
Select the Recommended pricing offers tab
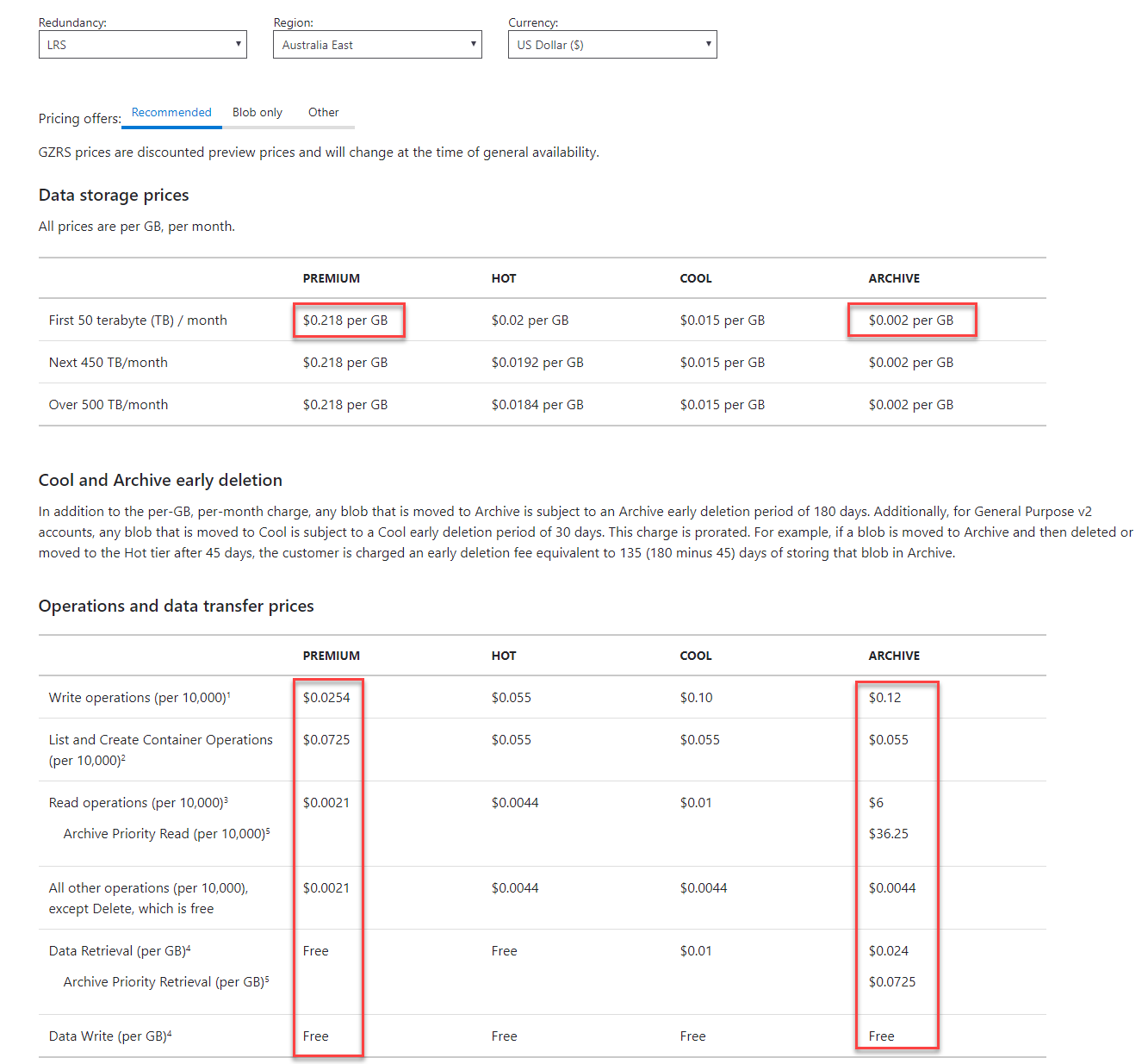pyautogui.click(x=171, y=113)
